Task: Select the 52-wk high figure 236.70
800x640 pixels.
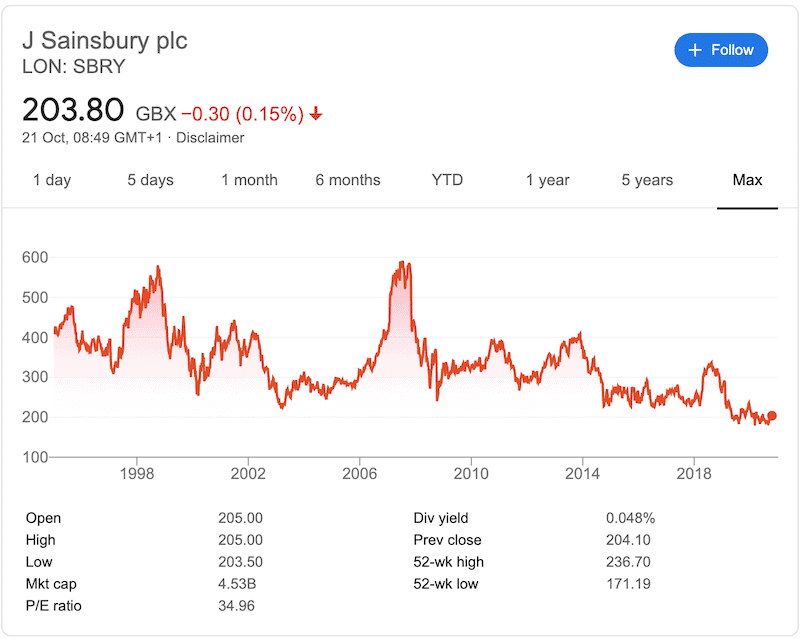Action: tap(630, 561)
